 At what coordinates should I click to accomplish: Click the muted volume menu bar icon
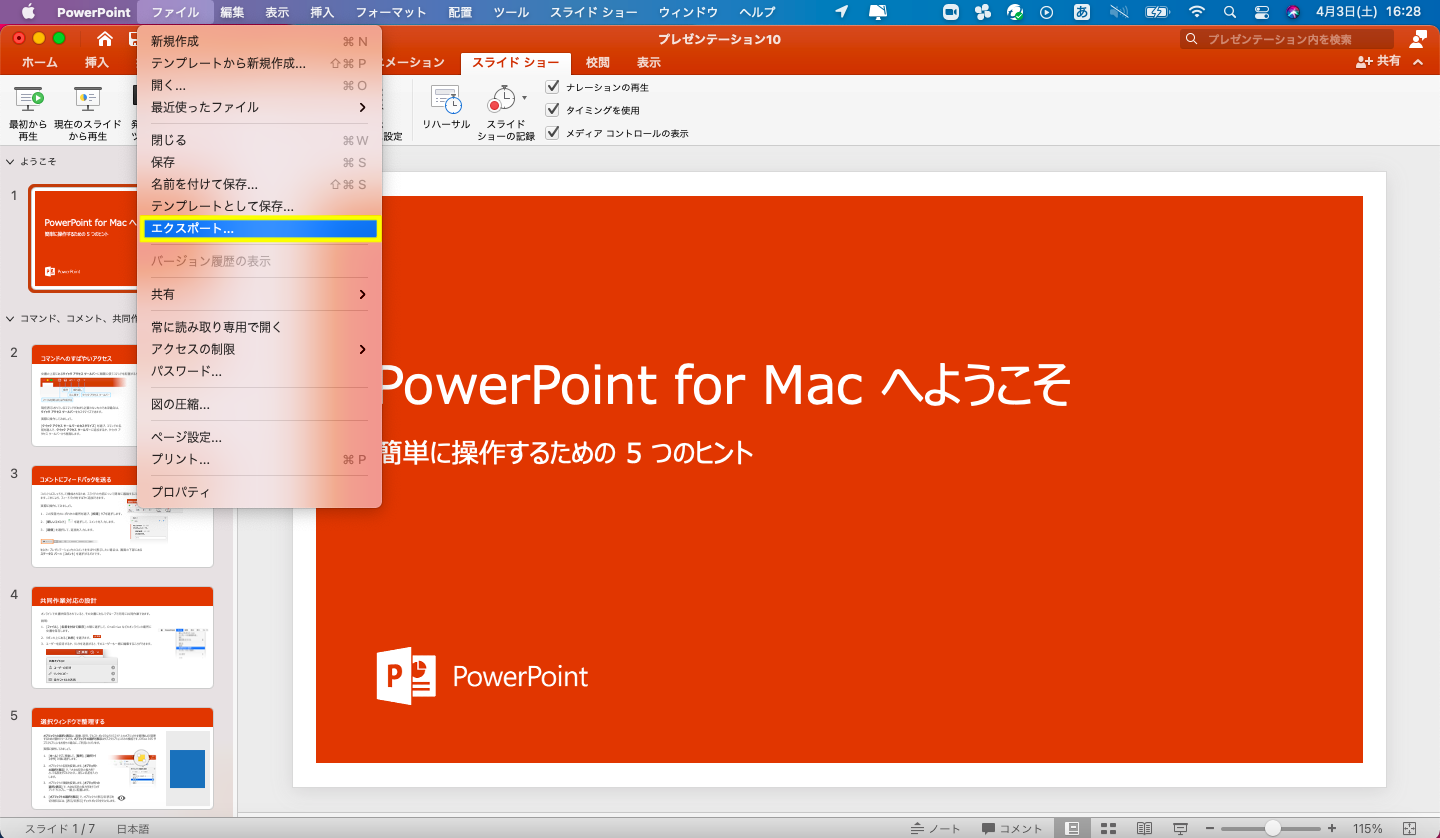[x=1119, y=12]
